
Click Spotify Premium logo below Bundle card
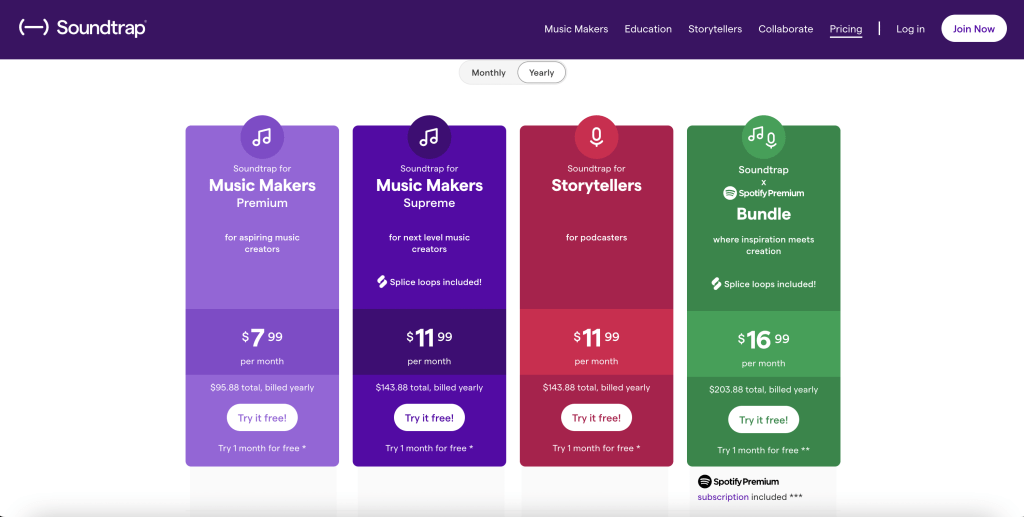tap(738, 482)
